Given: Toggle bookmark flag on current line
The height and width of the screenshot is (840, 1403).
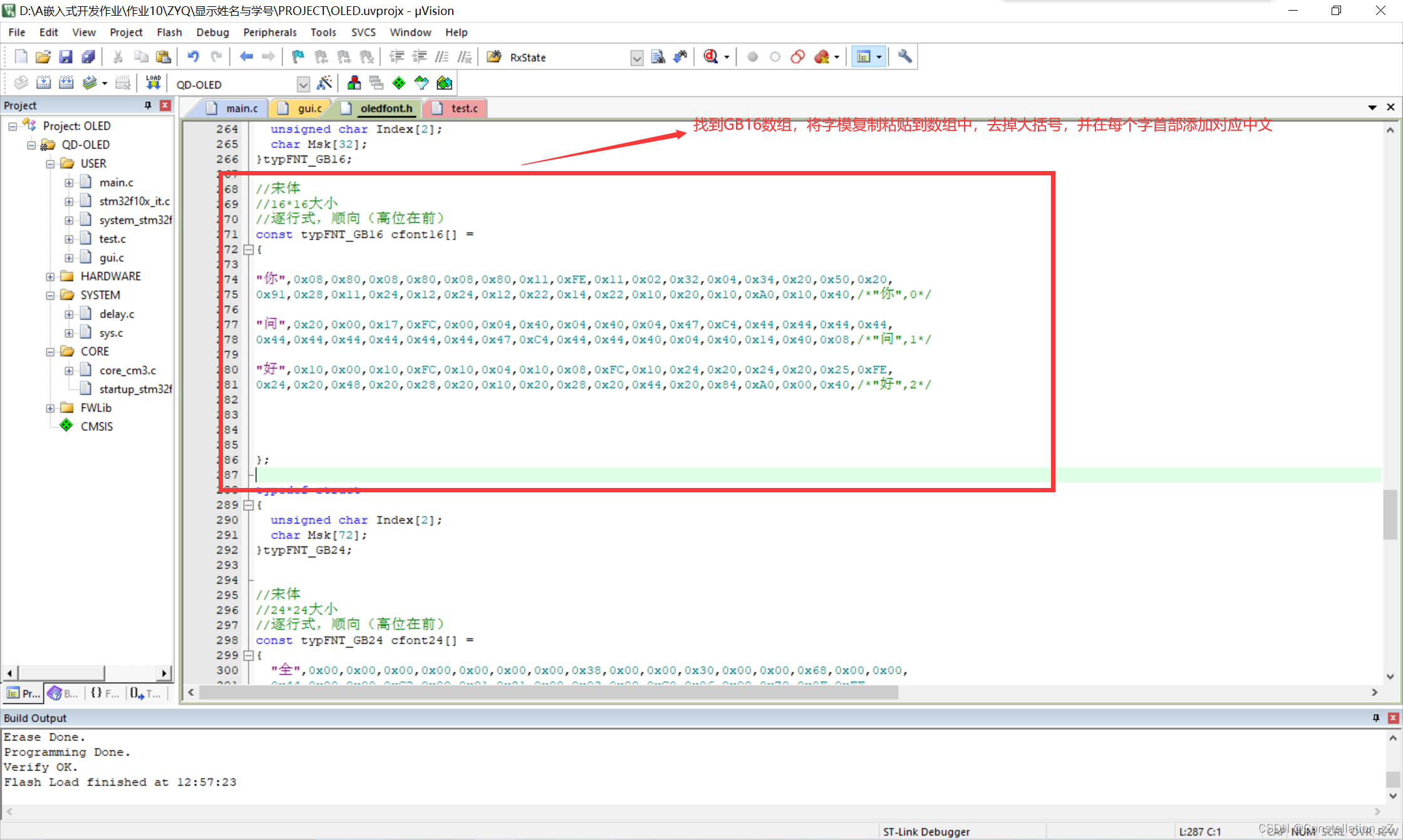Looking at the screenshot, I should tap(298, 57).
